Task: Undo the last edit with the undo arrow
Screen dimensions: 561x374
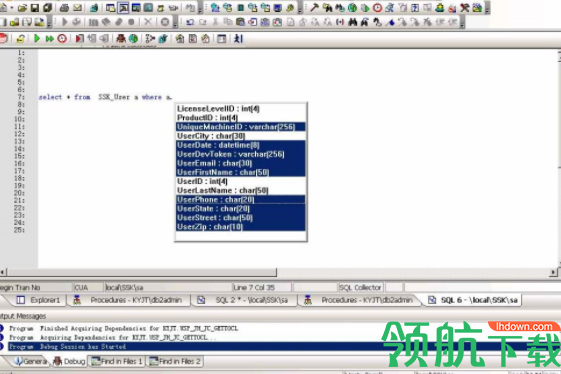Action: (190, 23)
